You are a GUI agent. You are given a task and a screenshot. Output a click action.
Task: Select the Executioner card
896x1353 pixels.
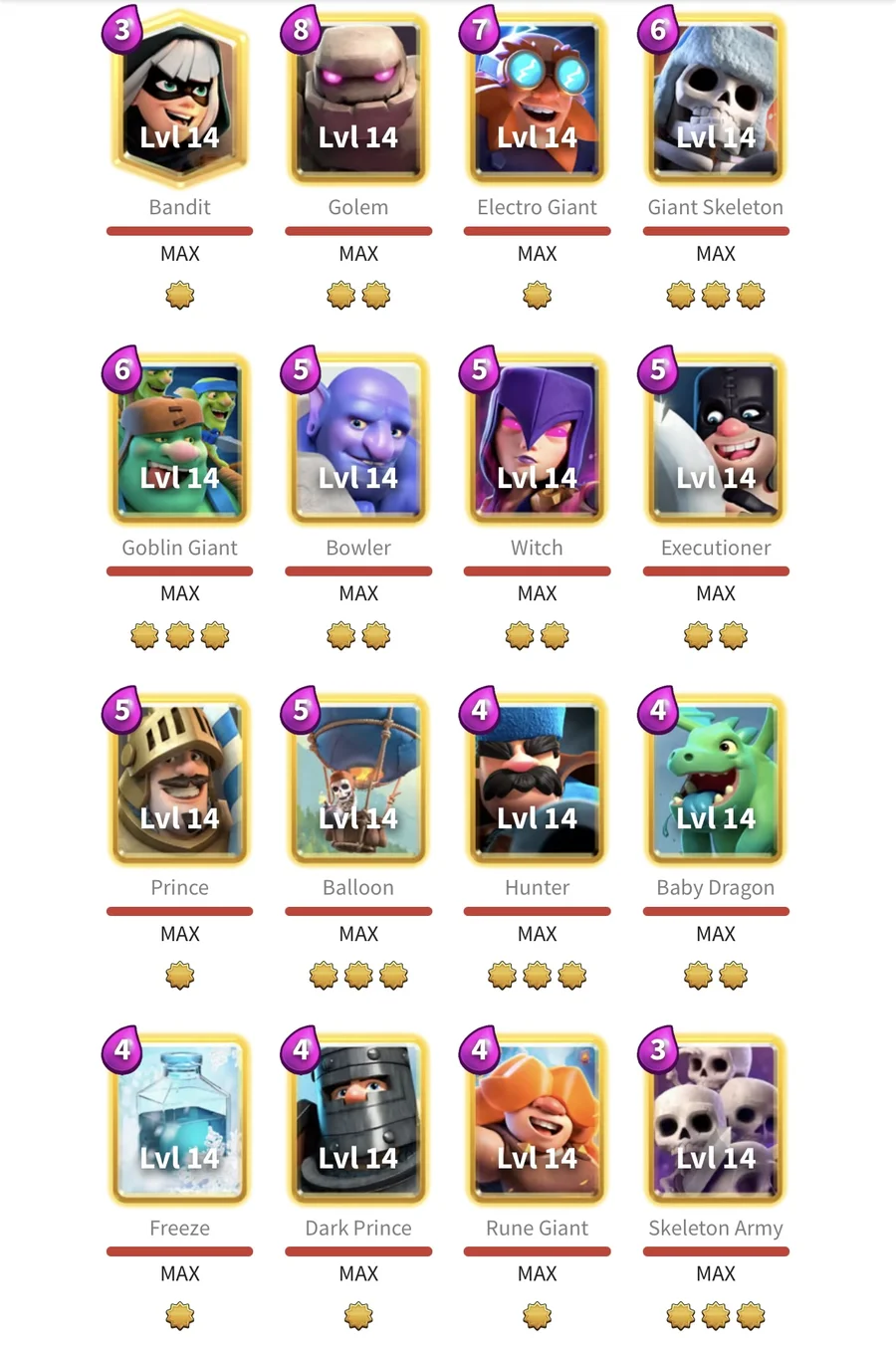[x=716, y=439]
